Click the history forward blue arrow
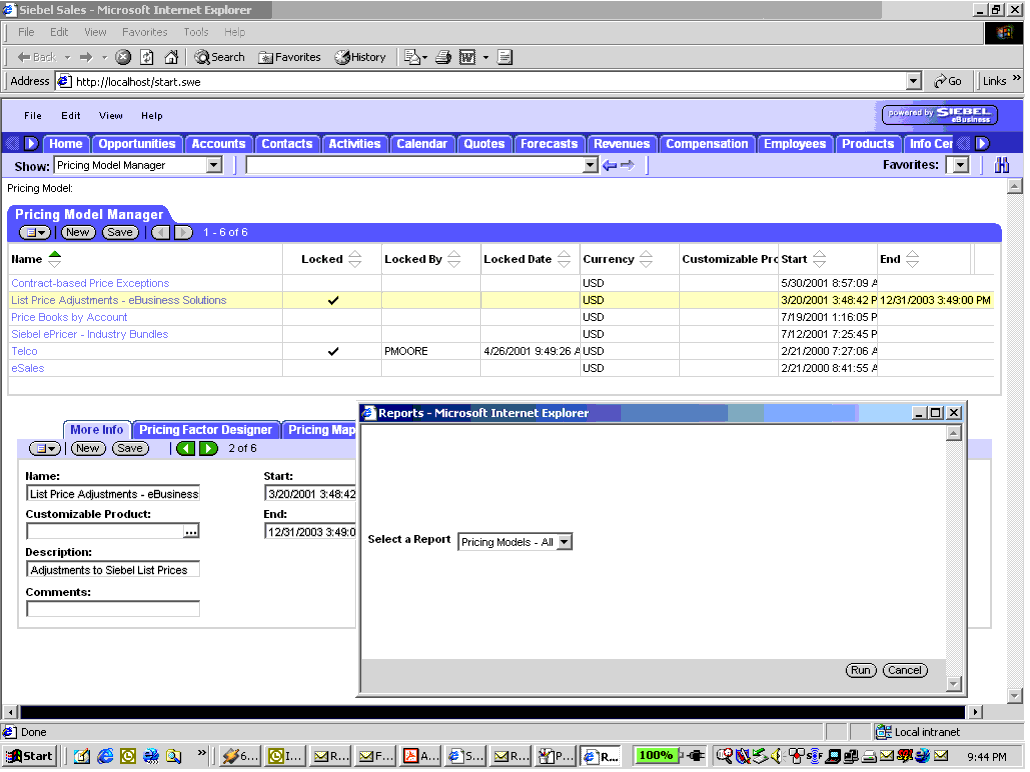Viewport: 1030px width, 772px height. click(627, 165)
